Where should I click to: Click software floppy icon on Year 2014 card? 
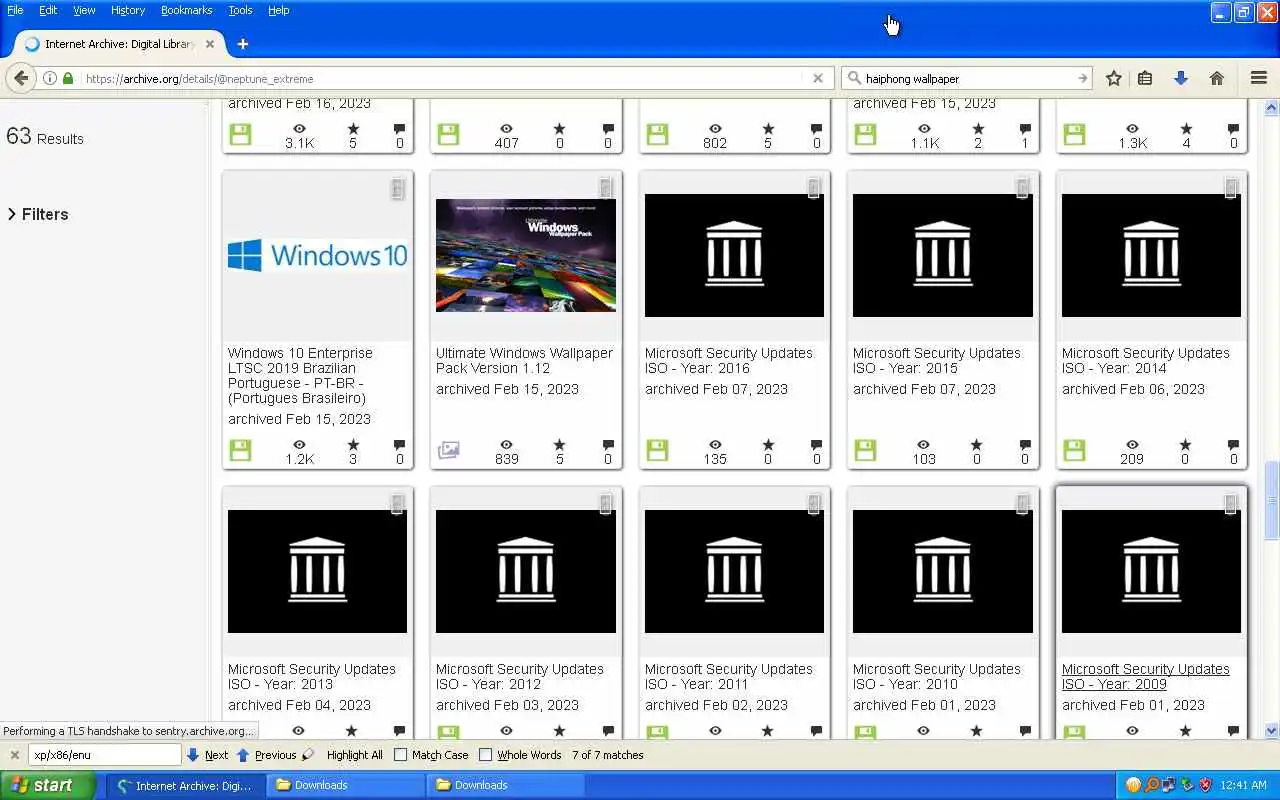pyautogui.click(x=1074, y=450)
